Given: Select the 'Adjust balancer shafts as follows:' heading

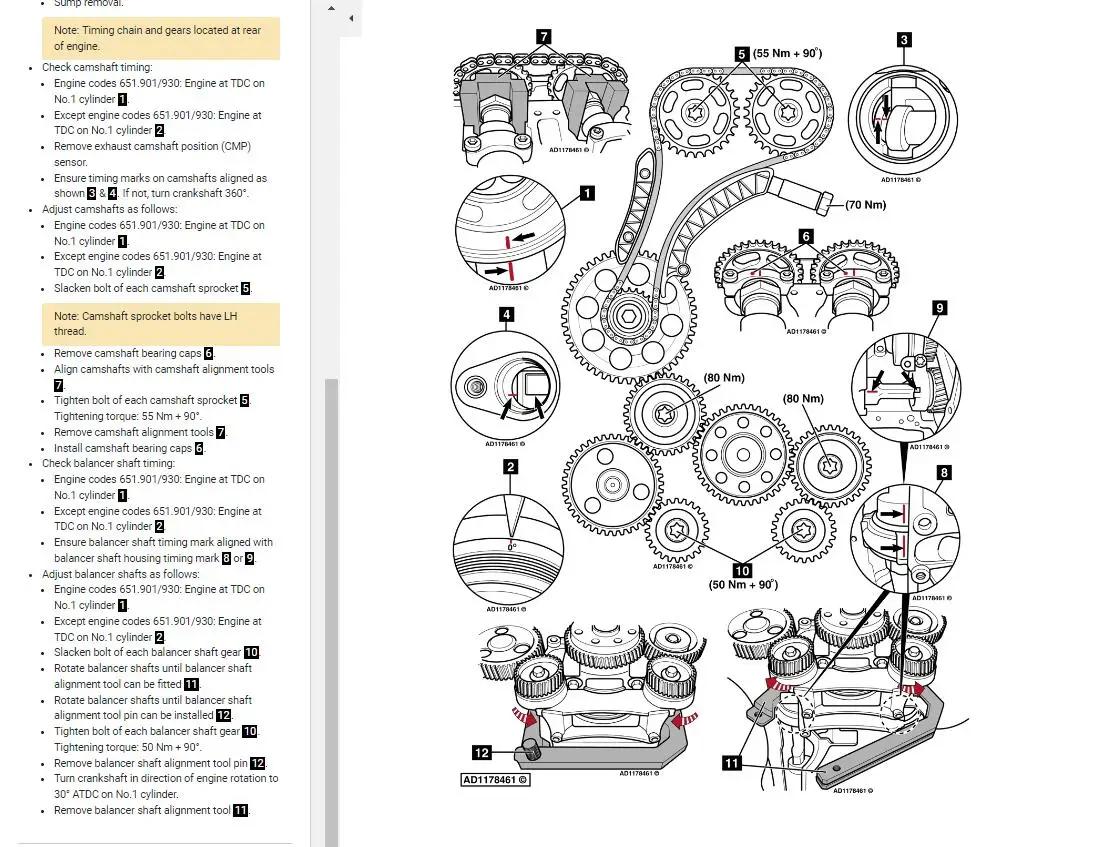Looking at the screenshot, I should [x=120, y=574].
